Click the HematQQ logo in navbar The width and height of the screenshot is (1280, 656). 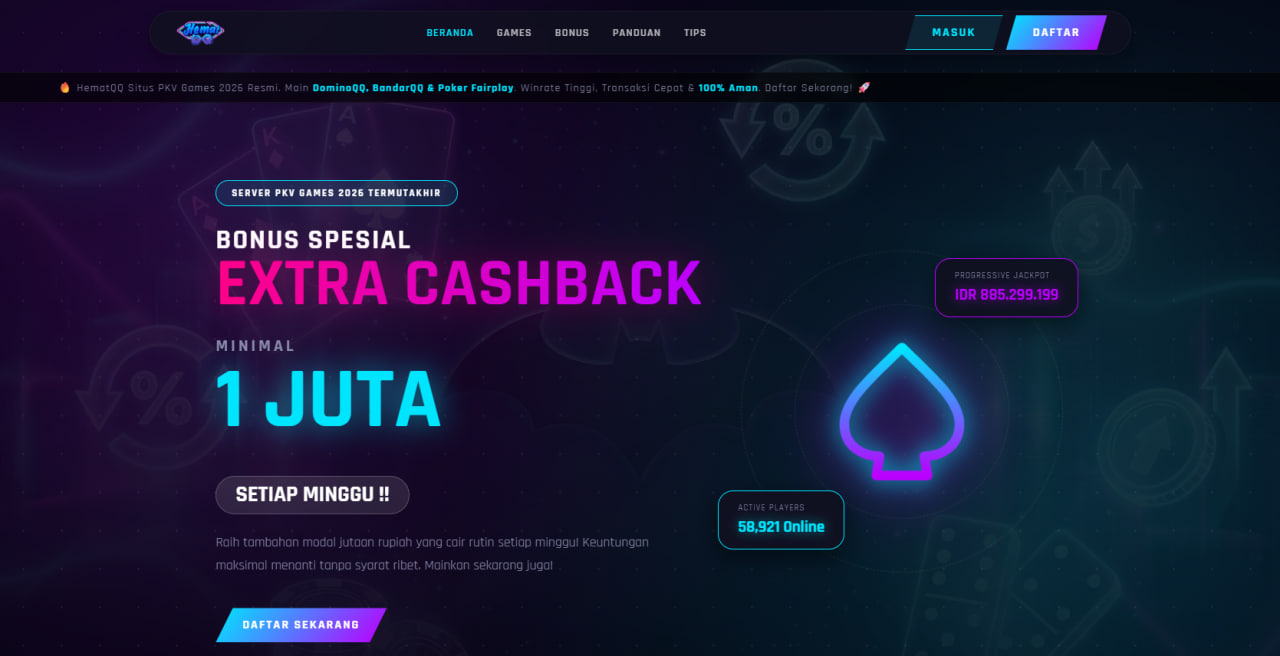[x=201, y=32]
